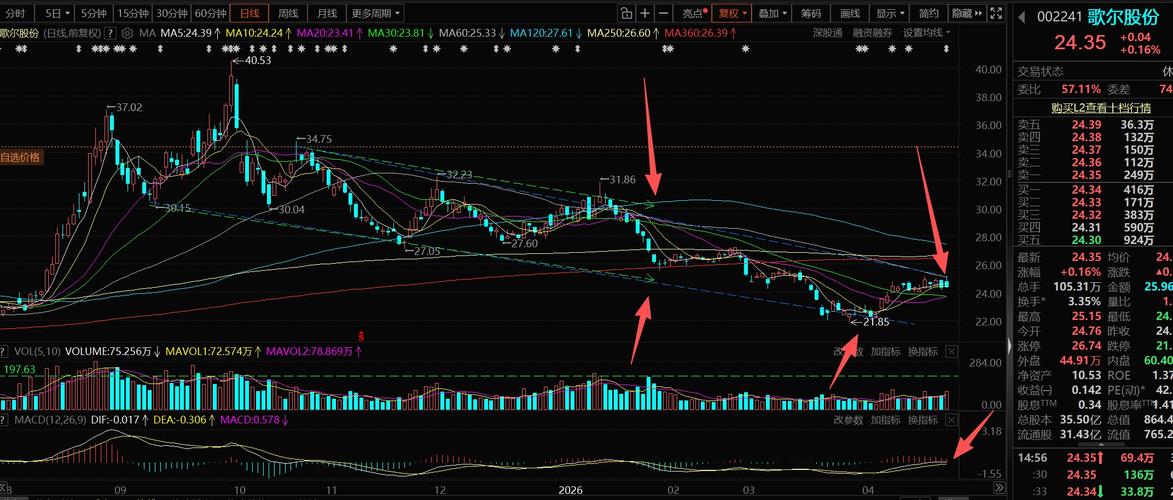Open the 5日 period dropdown
Image resolution: width=1173 pixels, height=500 pixels.
[57, 13]
